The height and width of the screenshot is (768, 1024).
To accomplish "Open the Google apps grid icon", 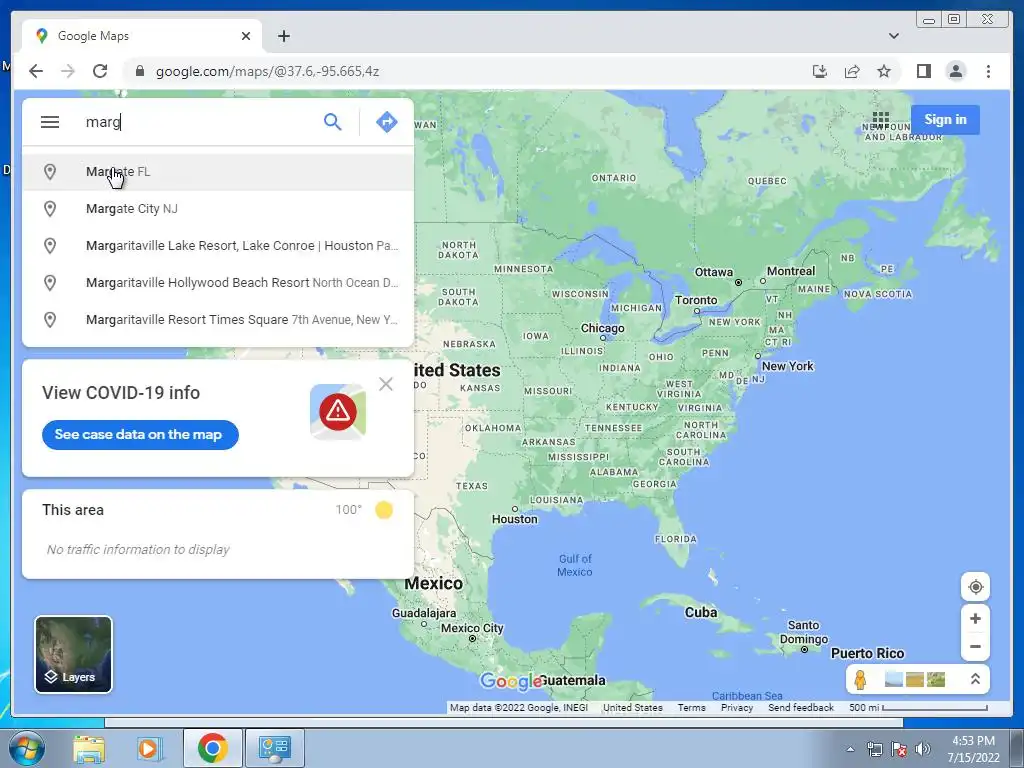I will [x=880, y=120].
